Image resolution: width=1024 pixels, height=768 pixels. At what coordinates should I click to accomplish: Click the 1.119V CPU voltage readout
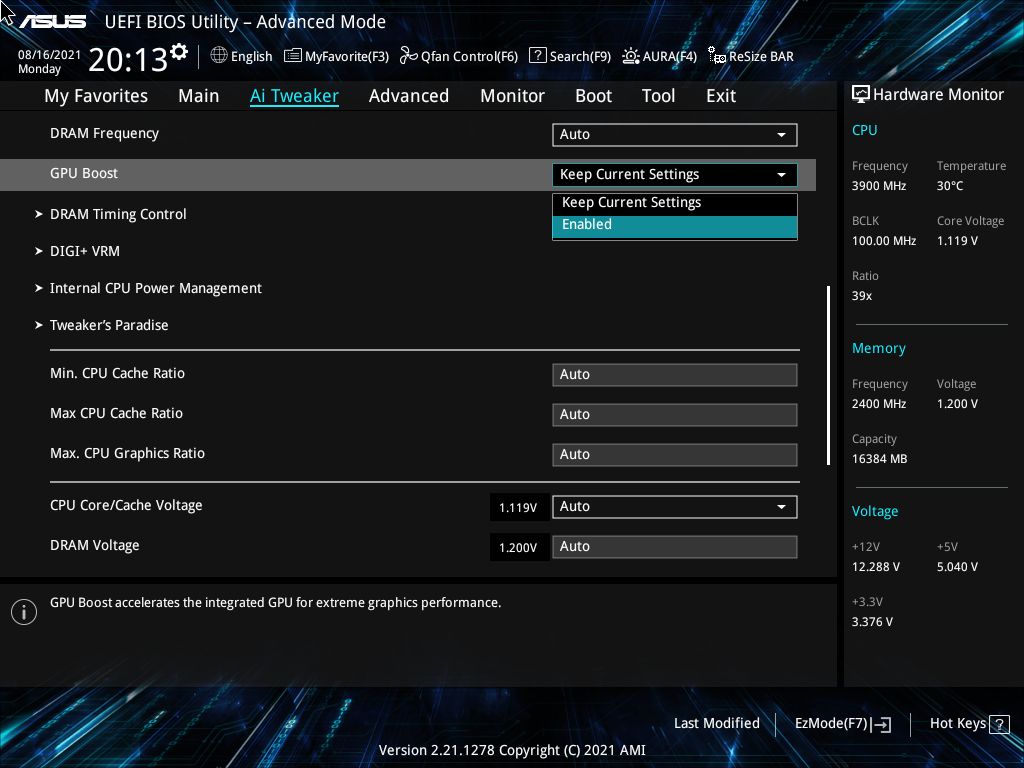(x=518, y=507)
